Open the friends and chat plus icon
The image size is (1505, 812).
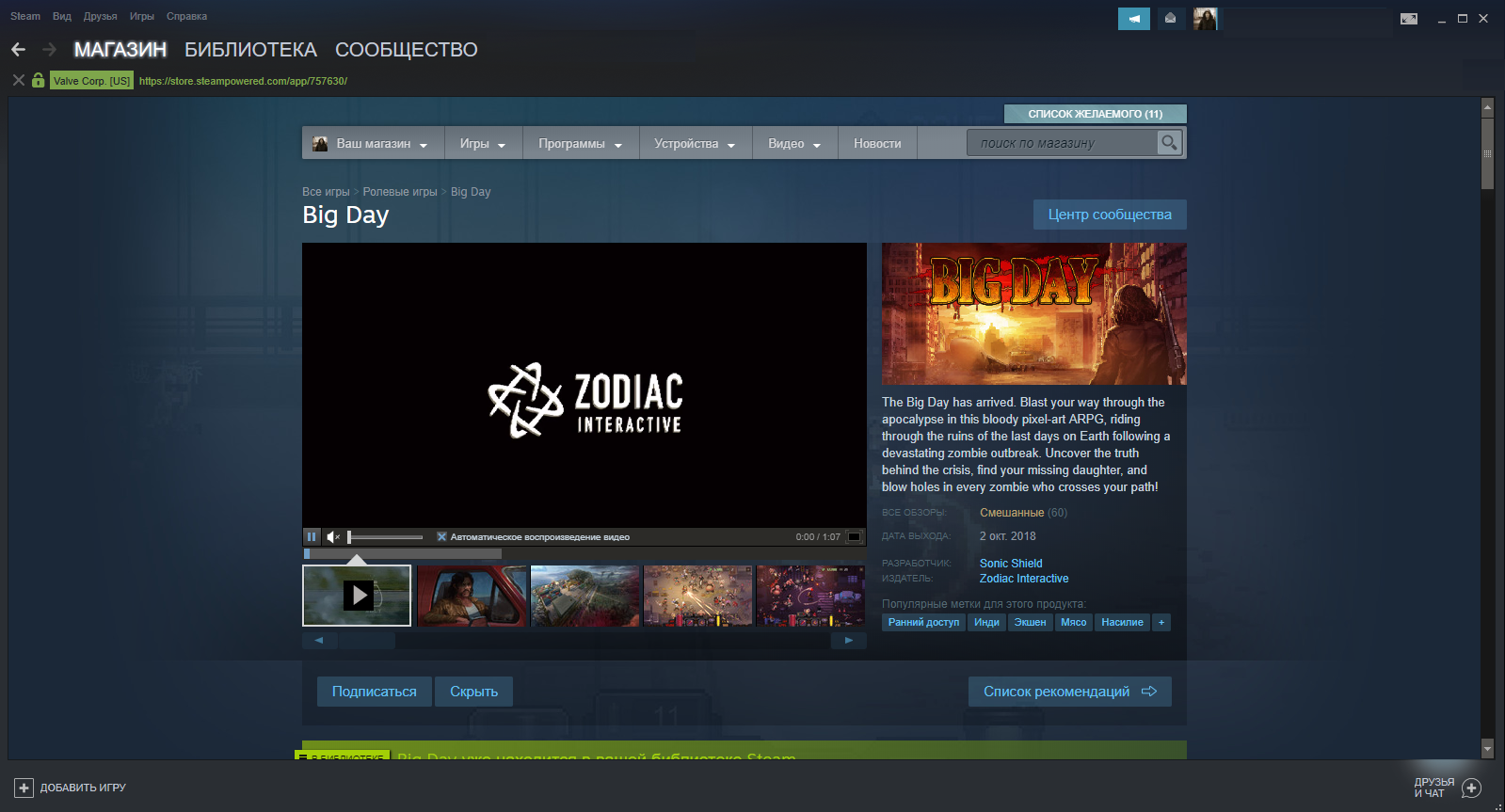tap(1472, 788)
